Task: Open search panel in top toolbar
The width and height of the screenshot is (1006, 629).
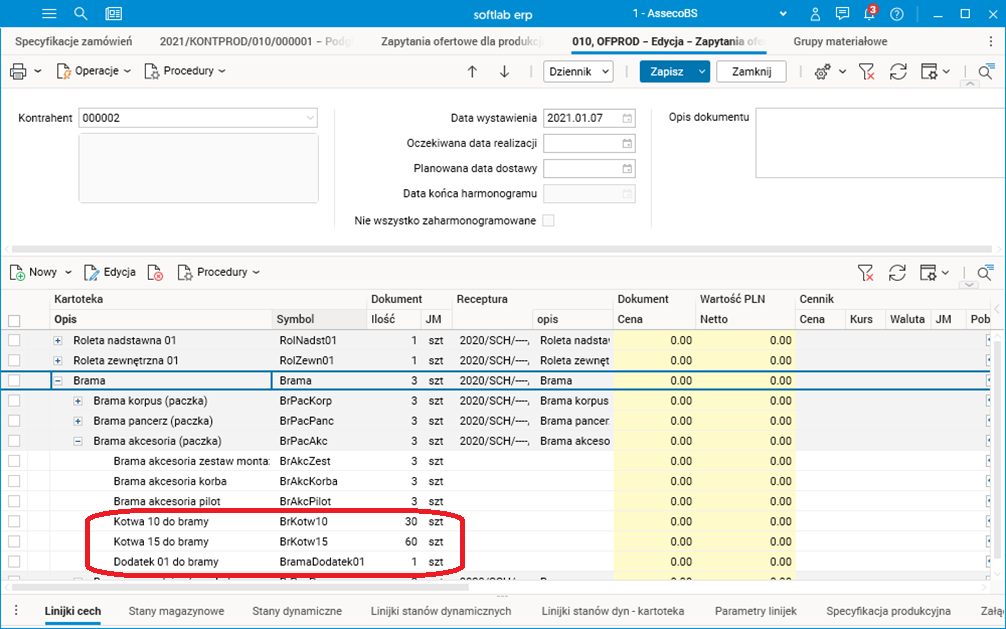Action: coord(985,71)
